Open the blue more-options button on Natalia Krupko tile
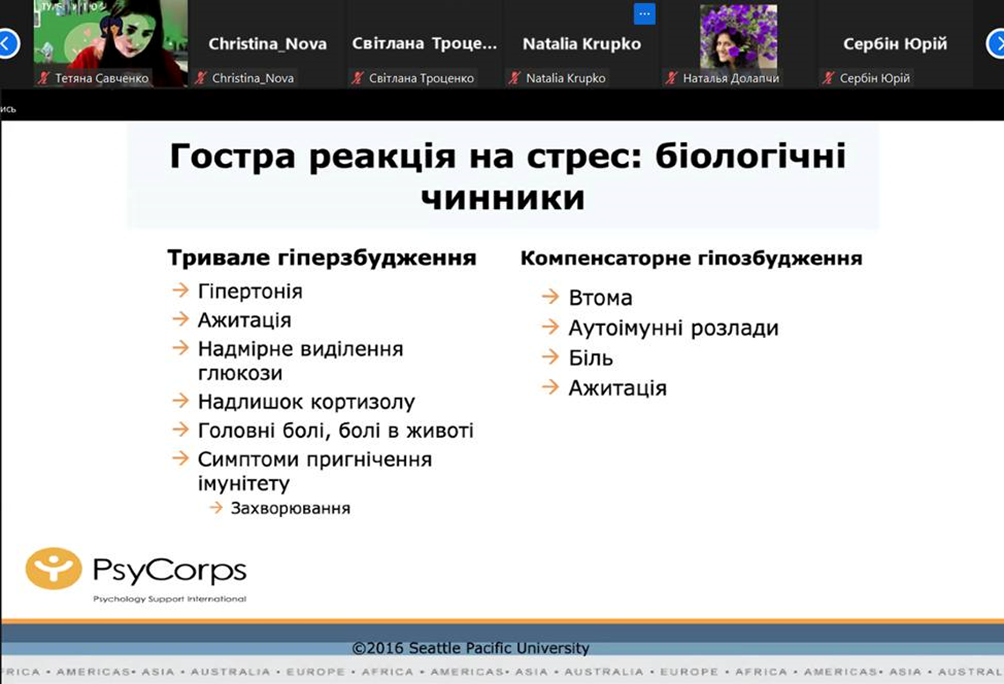1004x684 pixels. 645,14
